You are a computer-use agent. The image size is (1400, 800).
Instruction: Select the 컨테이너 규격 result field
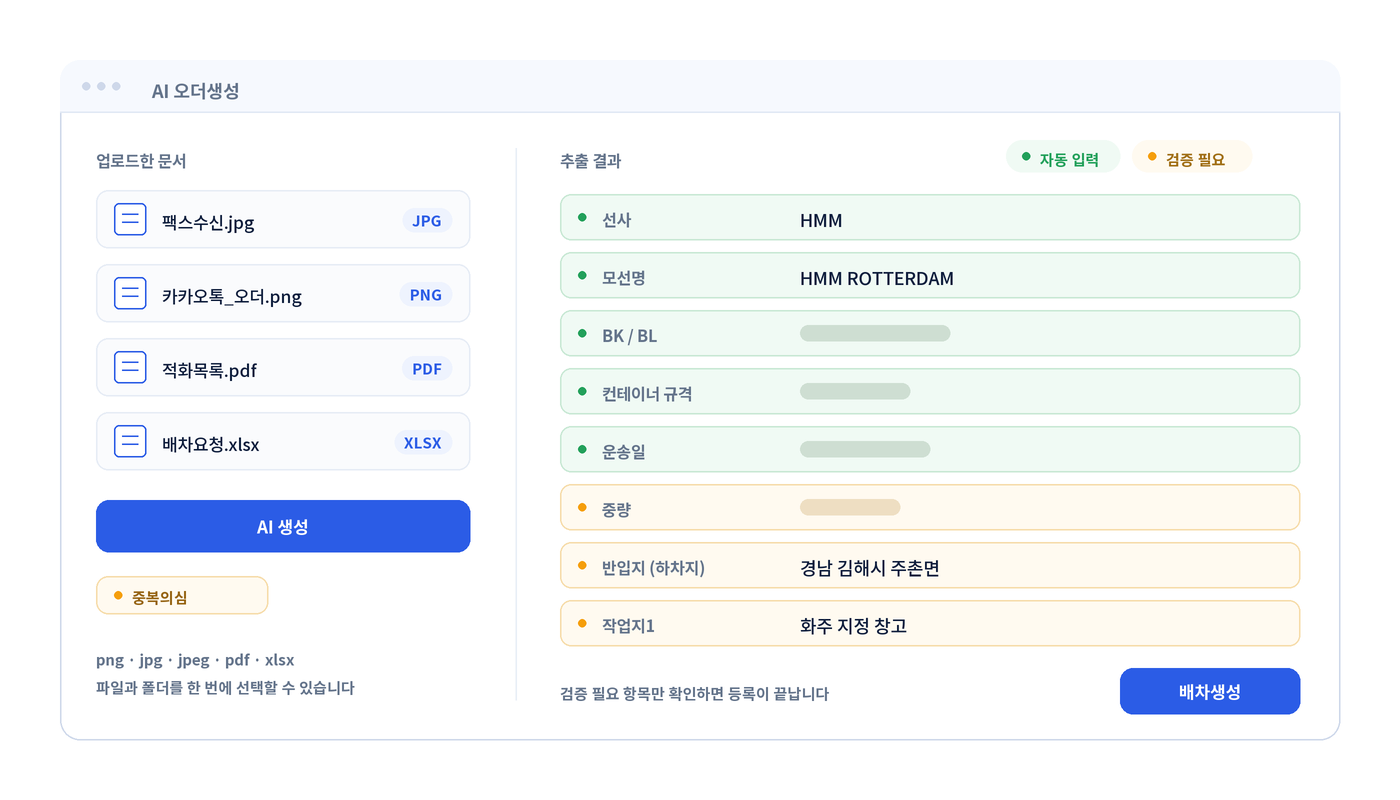tap(930, 391)
